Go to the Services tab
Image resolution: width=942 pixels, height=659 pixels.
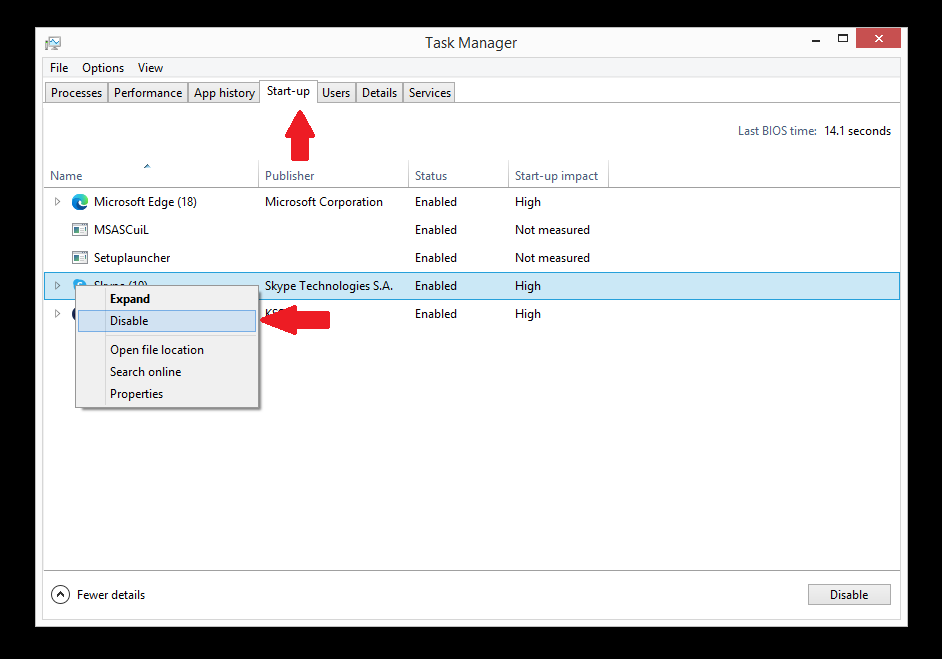point(430,93)
